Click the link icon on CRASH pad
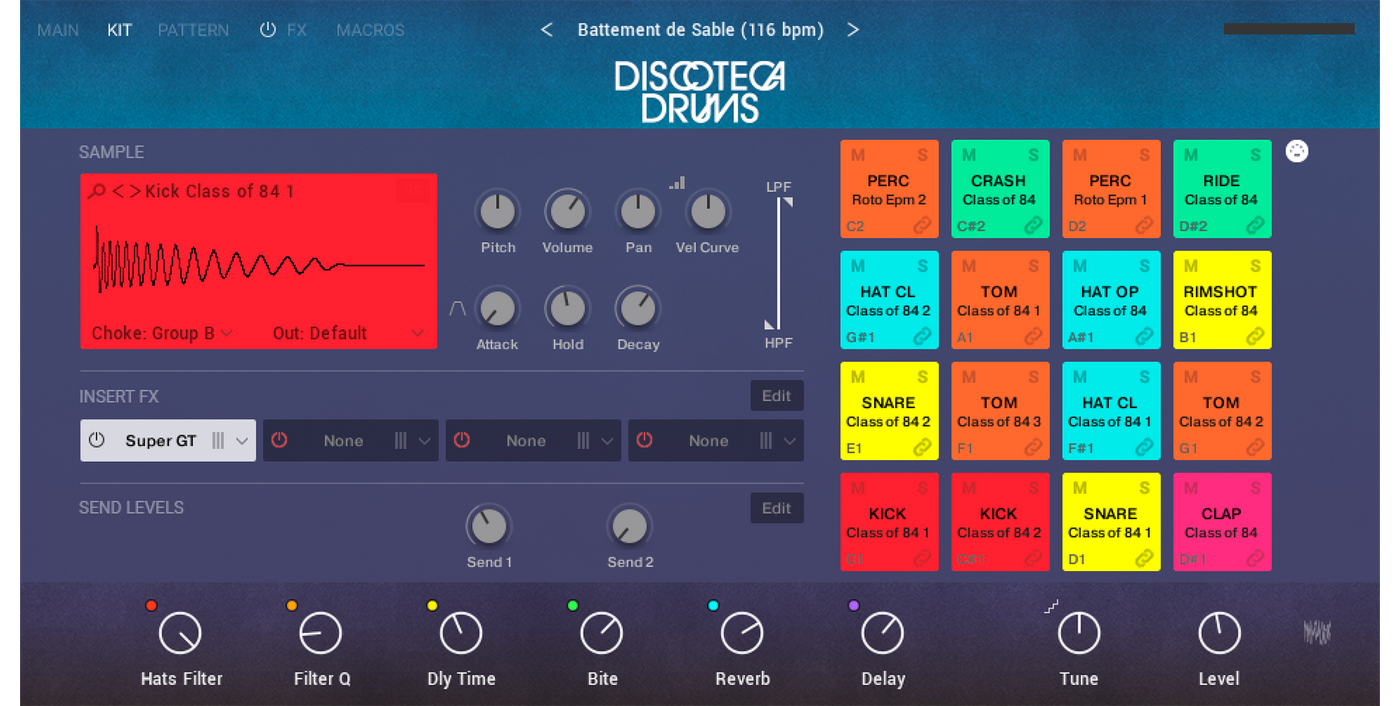 1033,226
